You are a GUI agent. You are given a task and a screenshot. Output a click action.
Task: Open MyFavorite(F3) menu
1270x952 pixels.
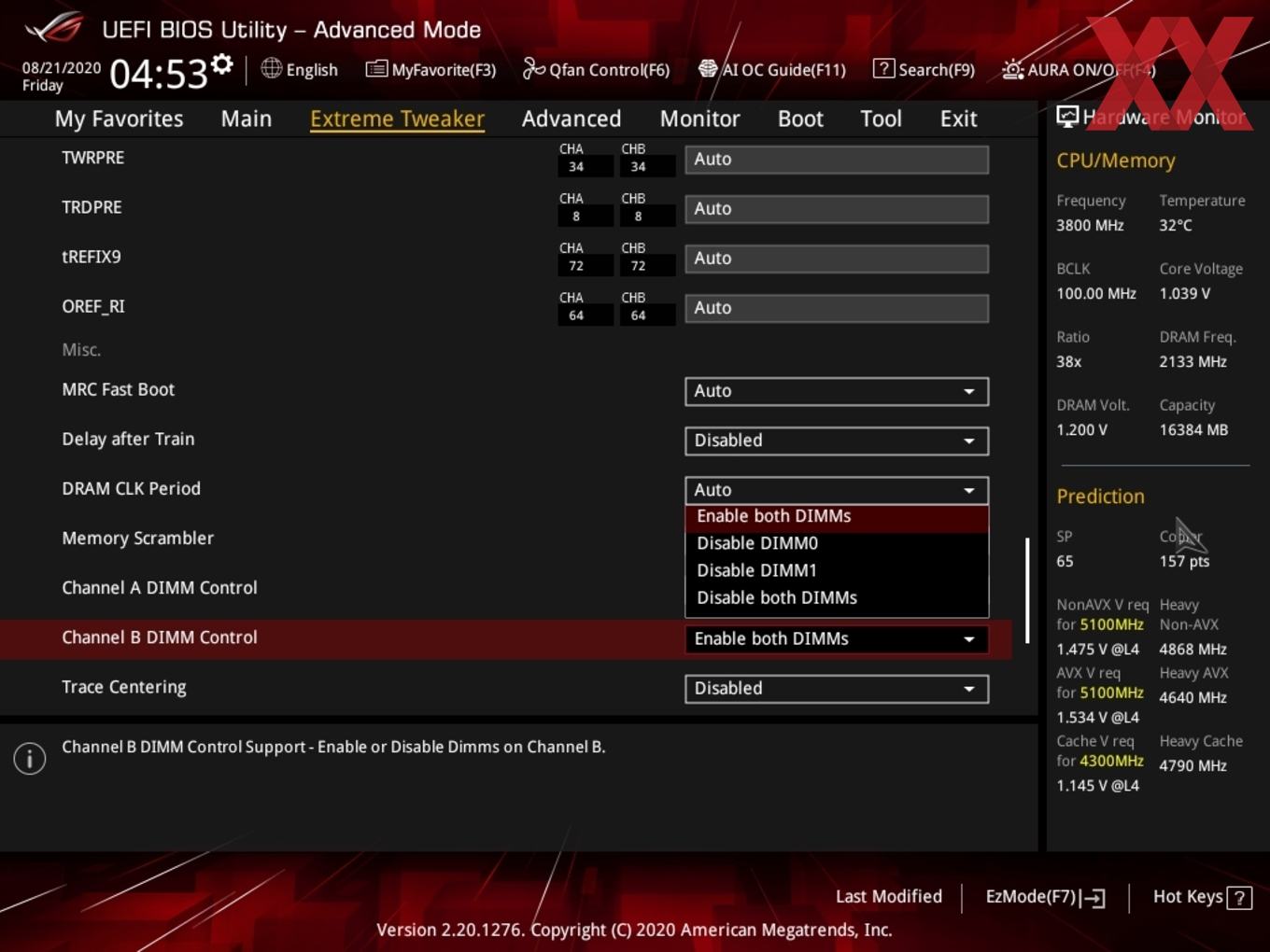pyautogui.click(x=444, y=70)
